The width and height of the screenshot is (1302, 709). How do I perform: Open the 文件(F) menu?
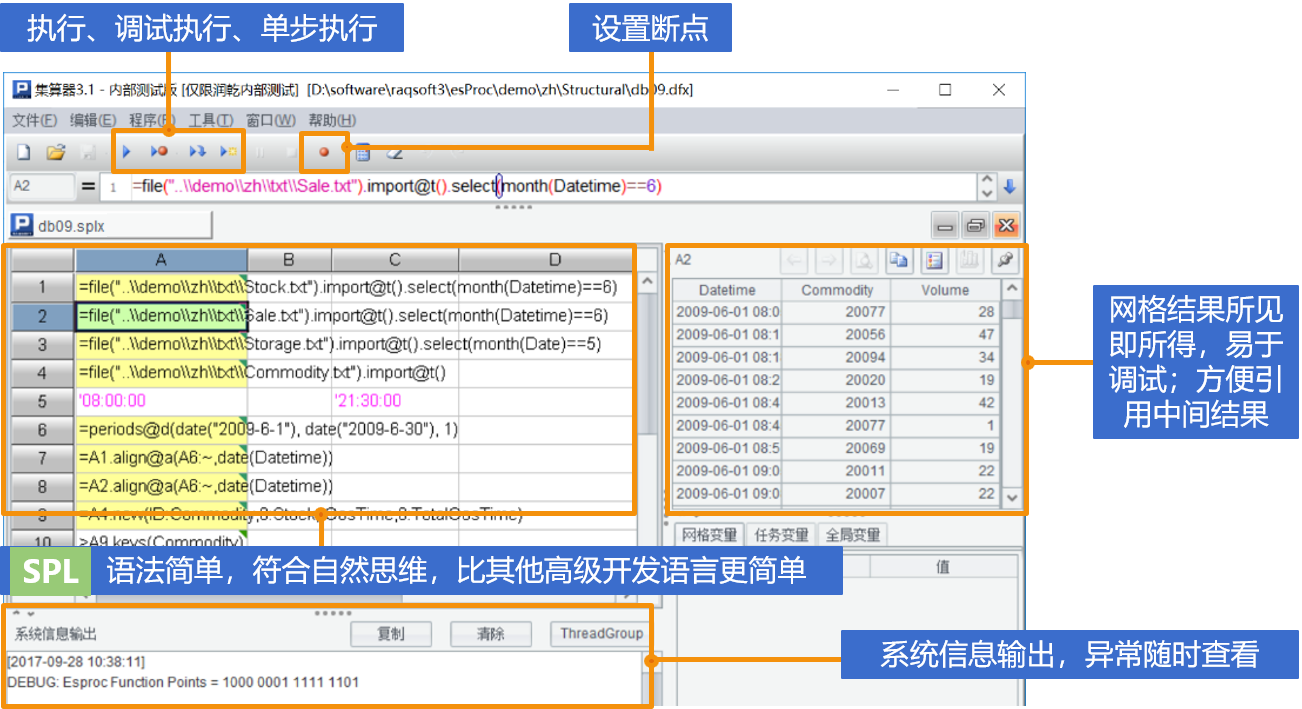click(34, 120)
